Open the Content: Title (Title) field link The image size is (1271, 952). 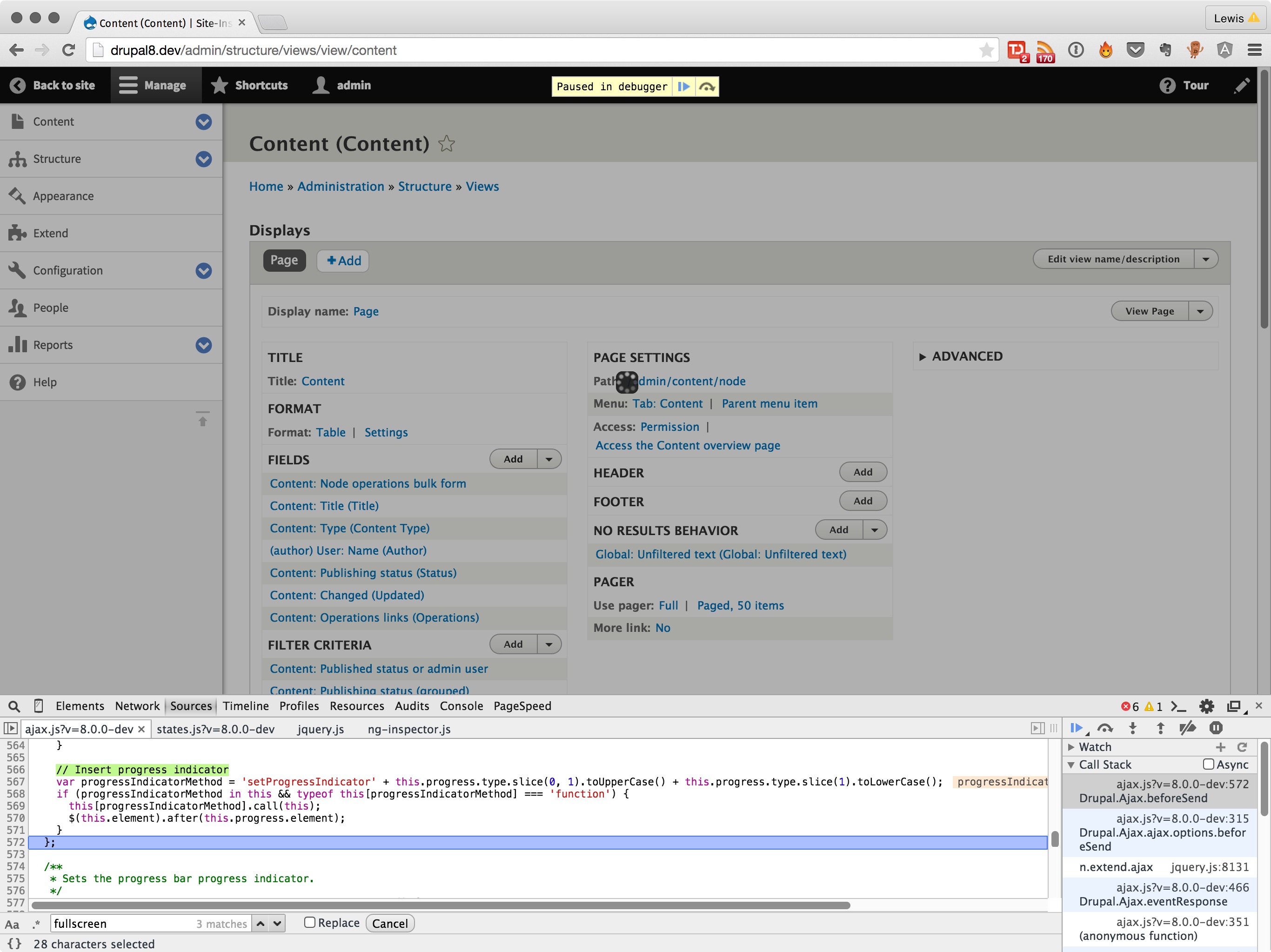(324, 506)
